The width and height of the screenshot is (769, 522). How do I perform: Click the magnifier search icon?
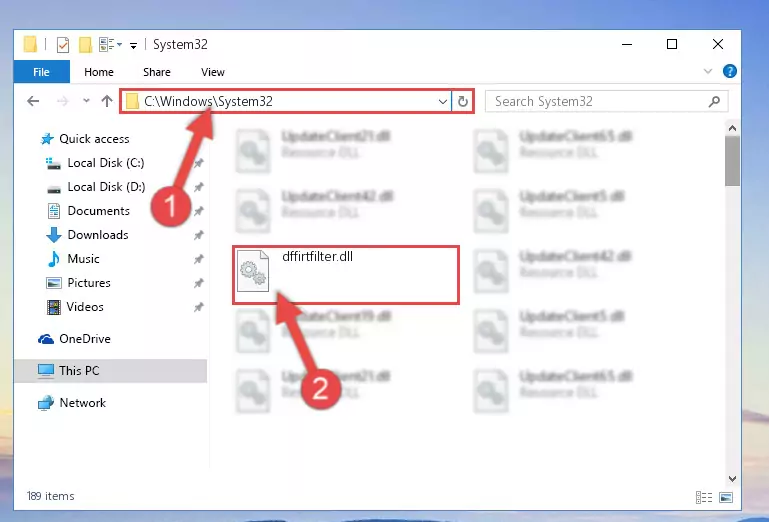(x=715, y=102)
